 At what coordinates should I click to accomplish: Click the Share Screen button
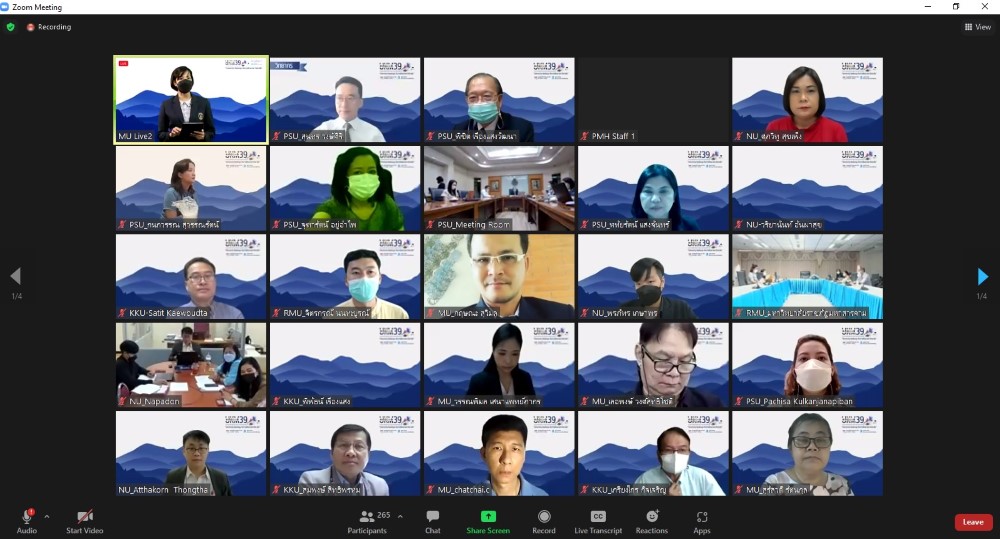click(488, 520)
